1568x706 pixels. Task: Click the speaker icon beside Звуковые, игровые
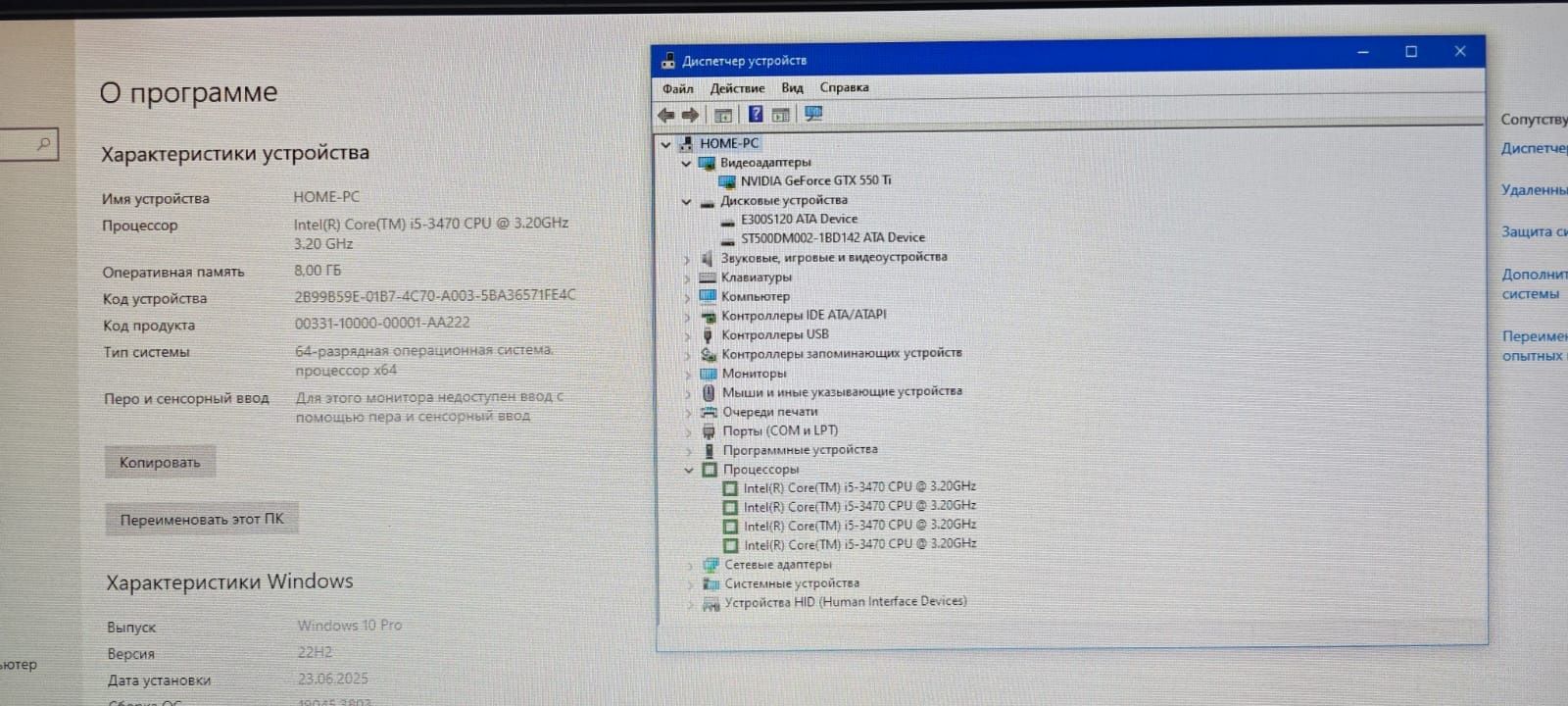tap(707, 259)
